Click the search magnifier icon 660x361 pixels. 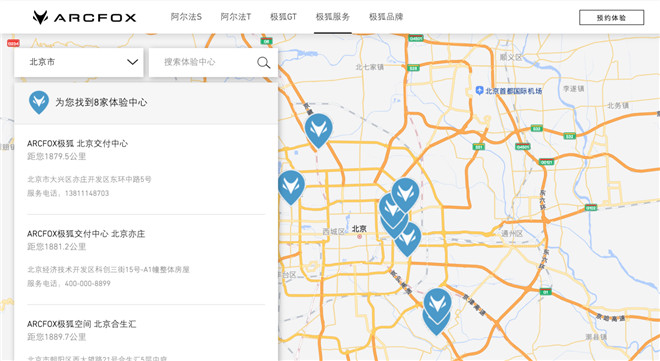coord(263,62)
